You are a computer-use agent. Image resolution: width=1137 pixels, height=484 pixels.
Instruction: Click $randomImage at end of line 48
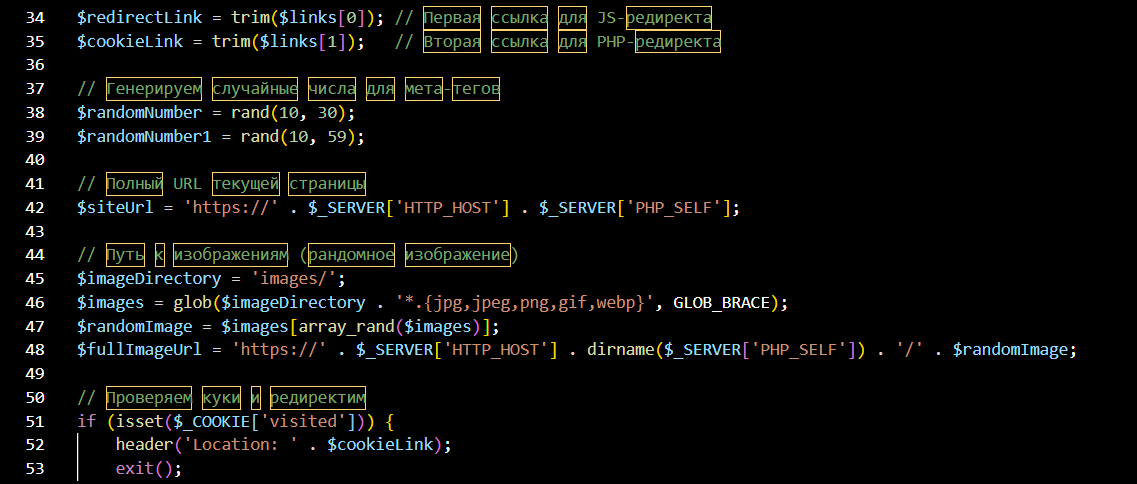click(x=1011, y=350)
